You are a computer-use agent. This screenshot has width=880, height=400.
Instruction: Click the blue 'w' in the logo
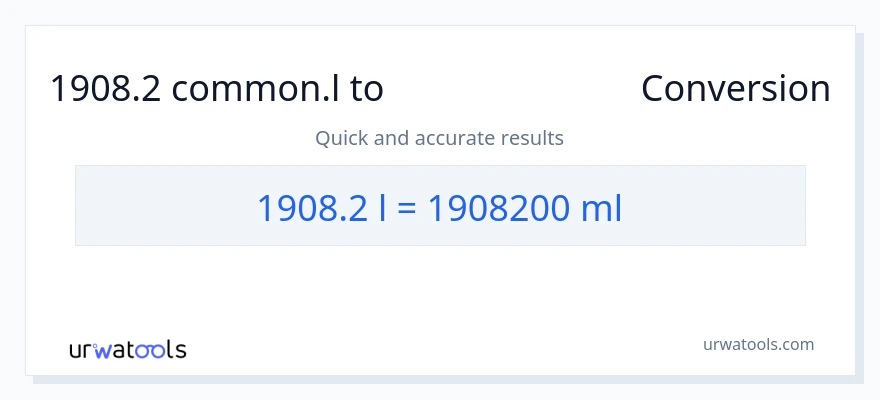point(105,350)
